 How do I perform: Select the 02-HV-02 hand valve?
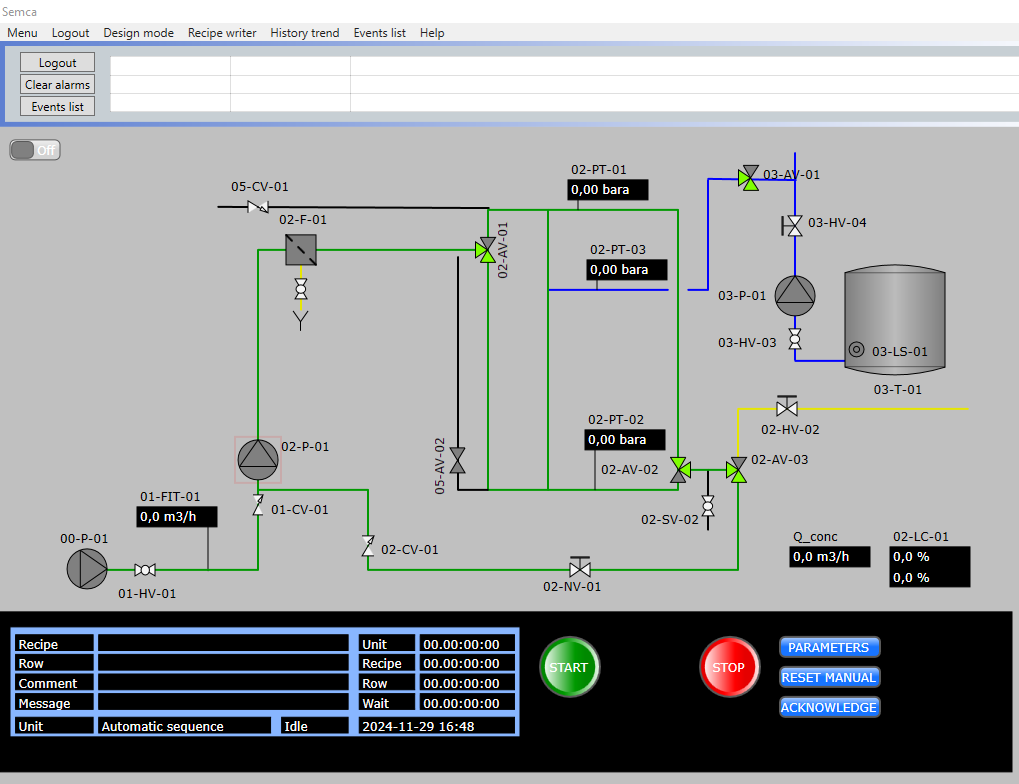(x=787, y=407)
